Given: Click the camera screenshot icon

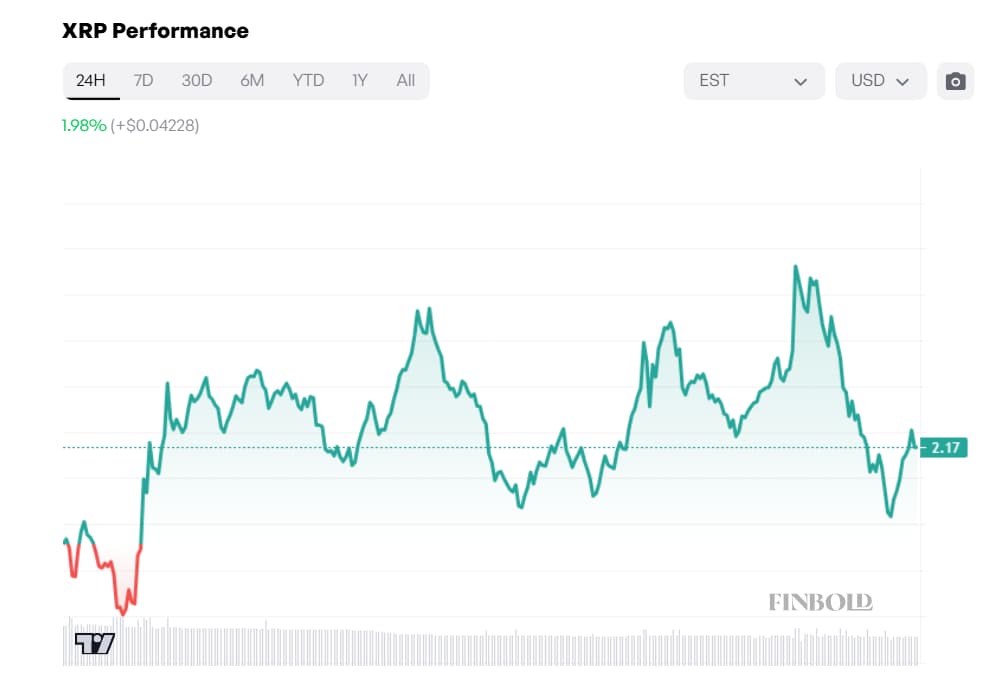Looking at the screenshot, I should click(956, 81).
